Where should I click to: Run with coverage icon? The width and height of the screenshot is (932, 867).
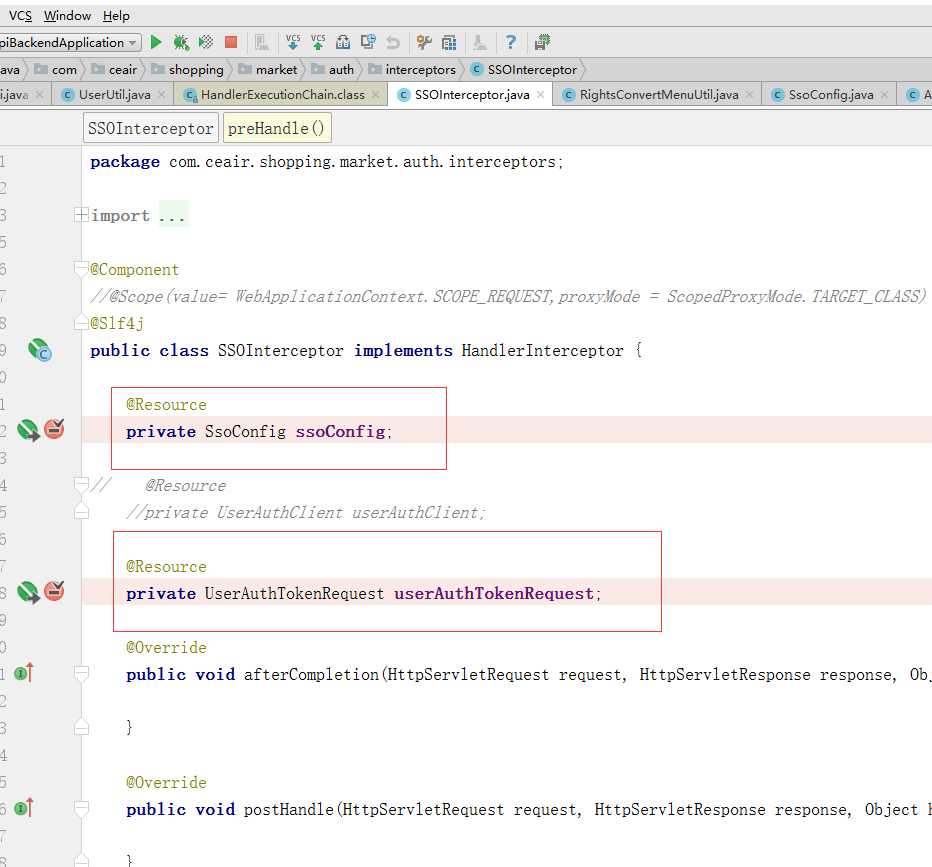(x=206, y=42)
